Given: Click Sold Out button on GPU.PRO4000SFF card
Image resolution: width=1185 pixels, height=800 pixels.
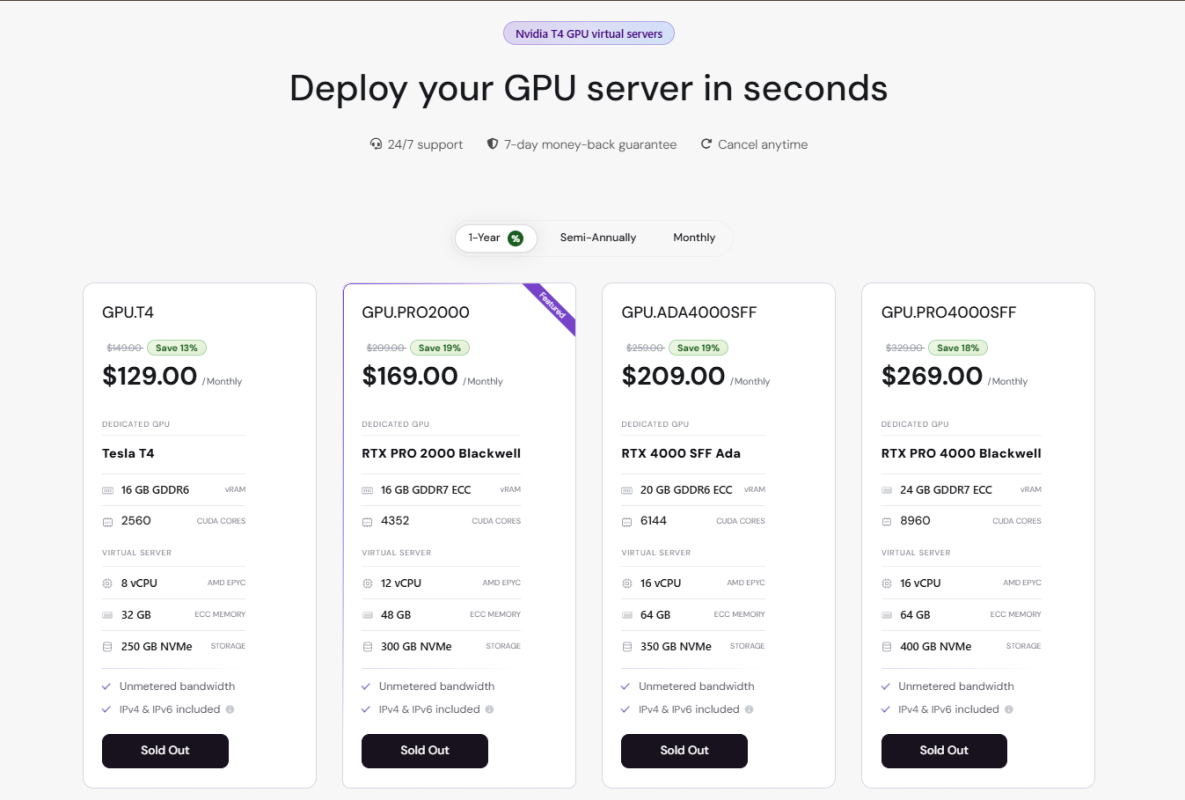Looking at the screenshot, I should (944, 751).
